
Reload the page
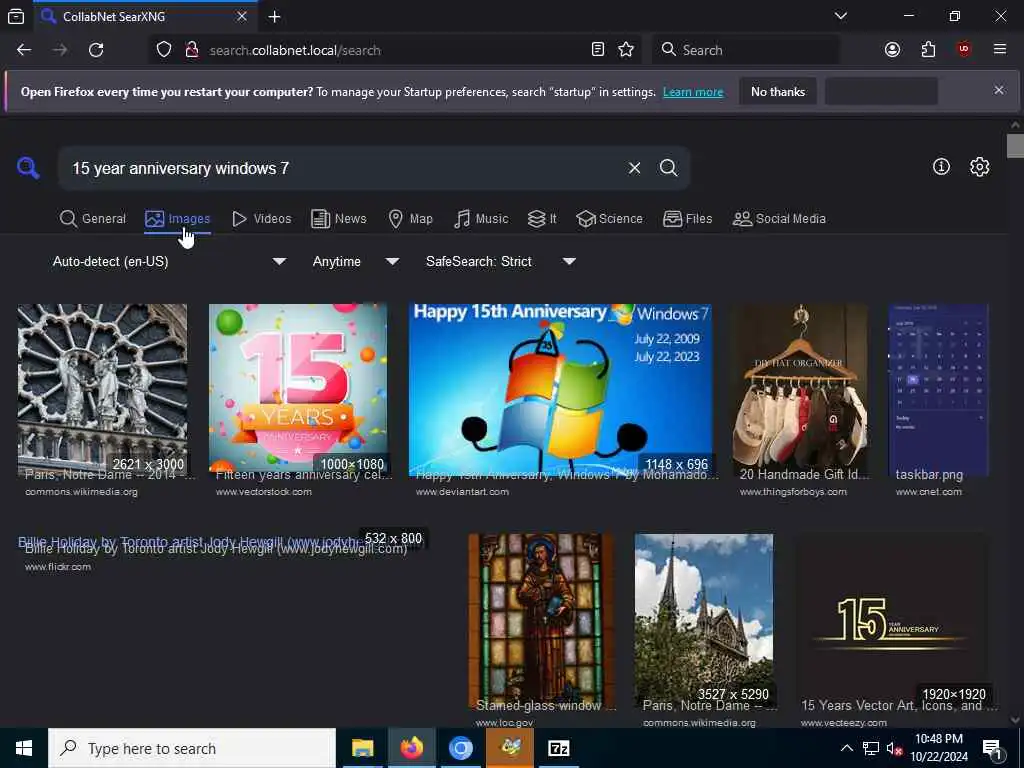pos(96,50)
